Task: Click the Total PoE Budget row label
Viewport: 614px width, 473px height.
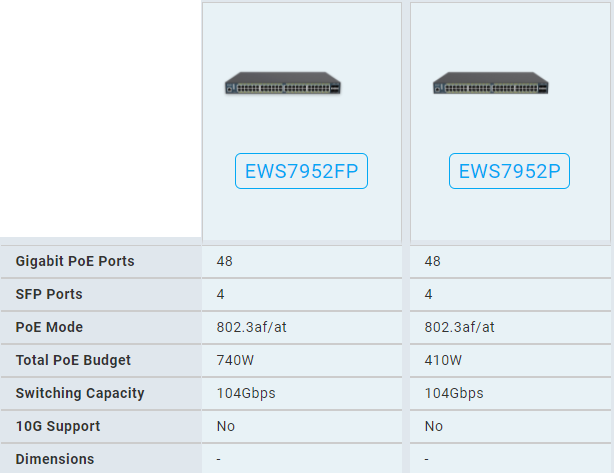Action: 73,360
